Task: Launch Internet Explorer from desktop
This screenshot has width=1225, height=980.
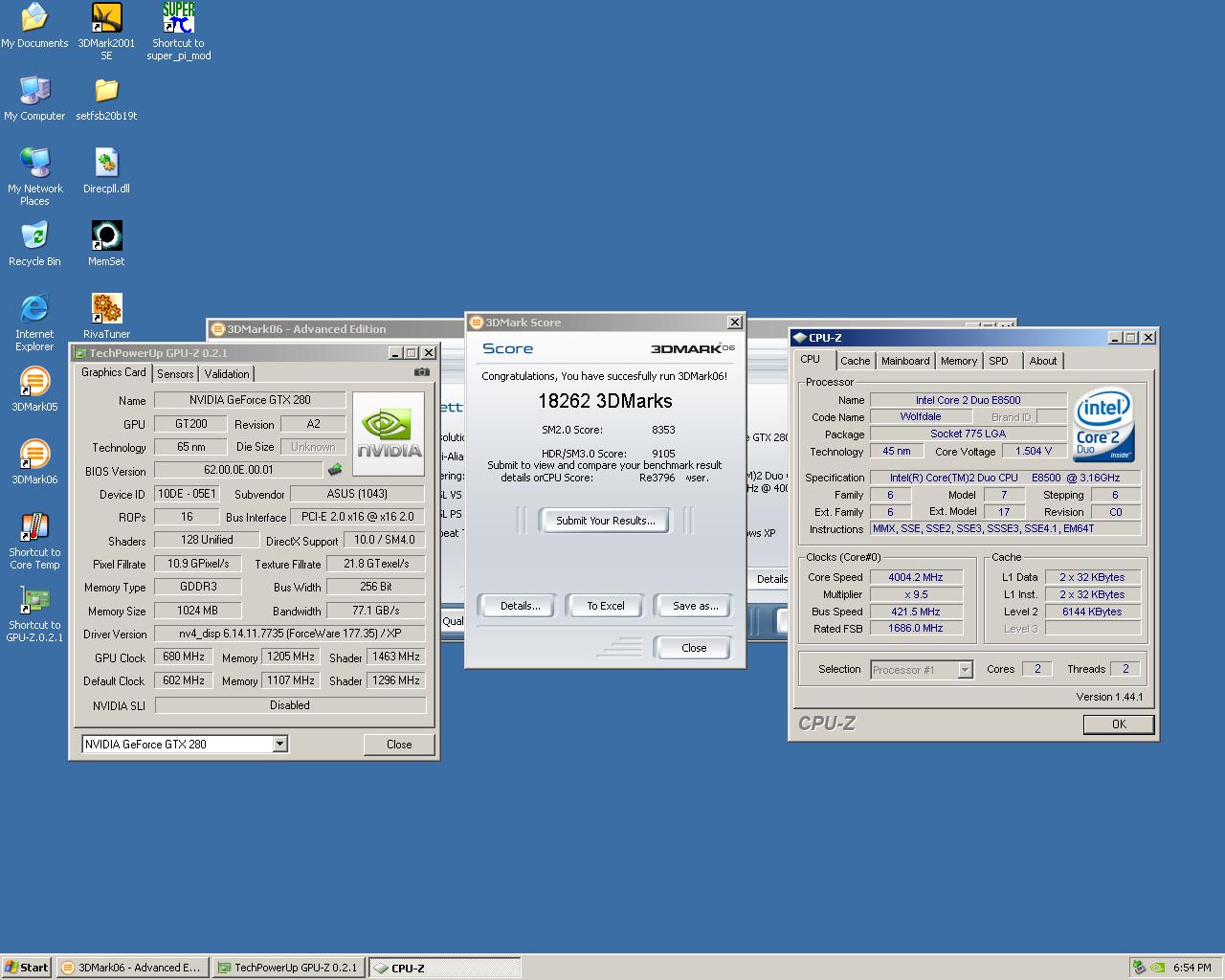Action: (x=34, y=323)
